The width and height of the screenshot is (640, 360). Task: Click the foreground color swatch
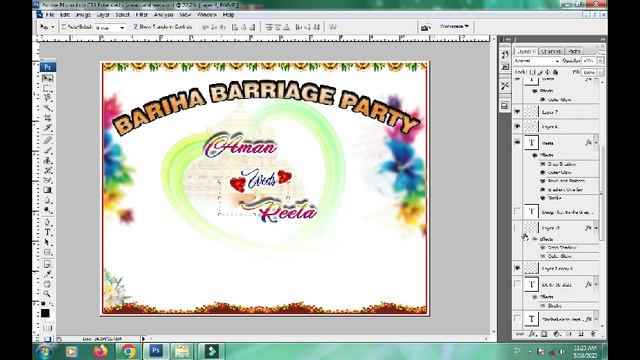point(45,313)
